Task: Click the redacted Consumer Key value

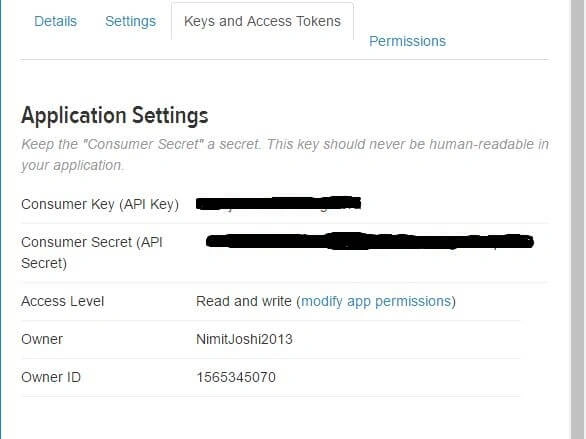Action: tap(278, 204)
